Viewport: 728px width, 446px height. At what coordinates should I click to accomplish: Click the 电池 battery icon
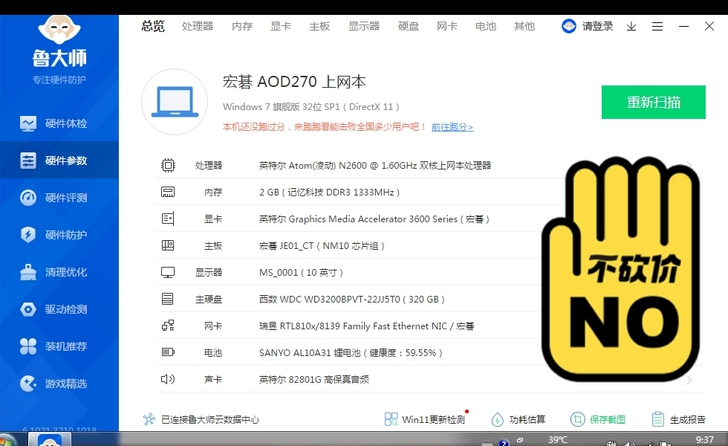click(168, 352)
